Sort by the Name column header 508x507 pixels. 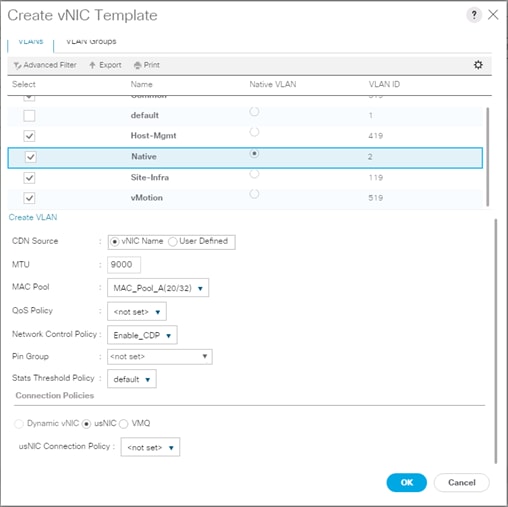pos(141,84)
